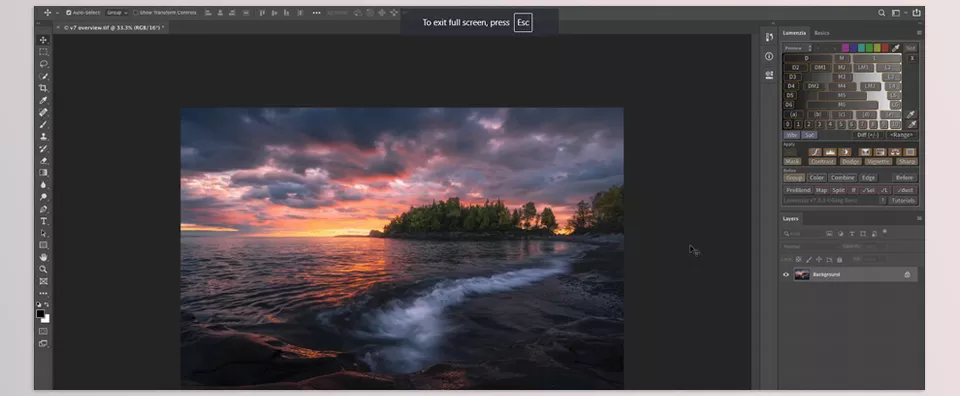This screenshot has height=396, width=960.
Task: Click the red color swatch in Lumenzia
Action: coord(885,48)
